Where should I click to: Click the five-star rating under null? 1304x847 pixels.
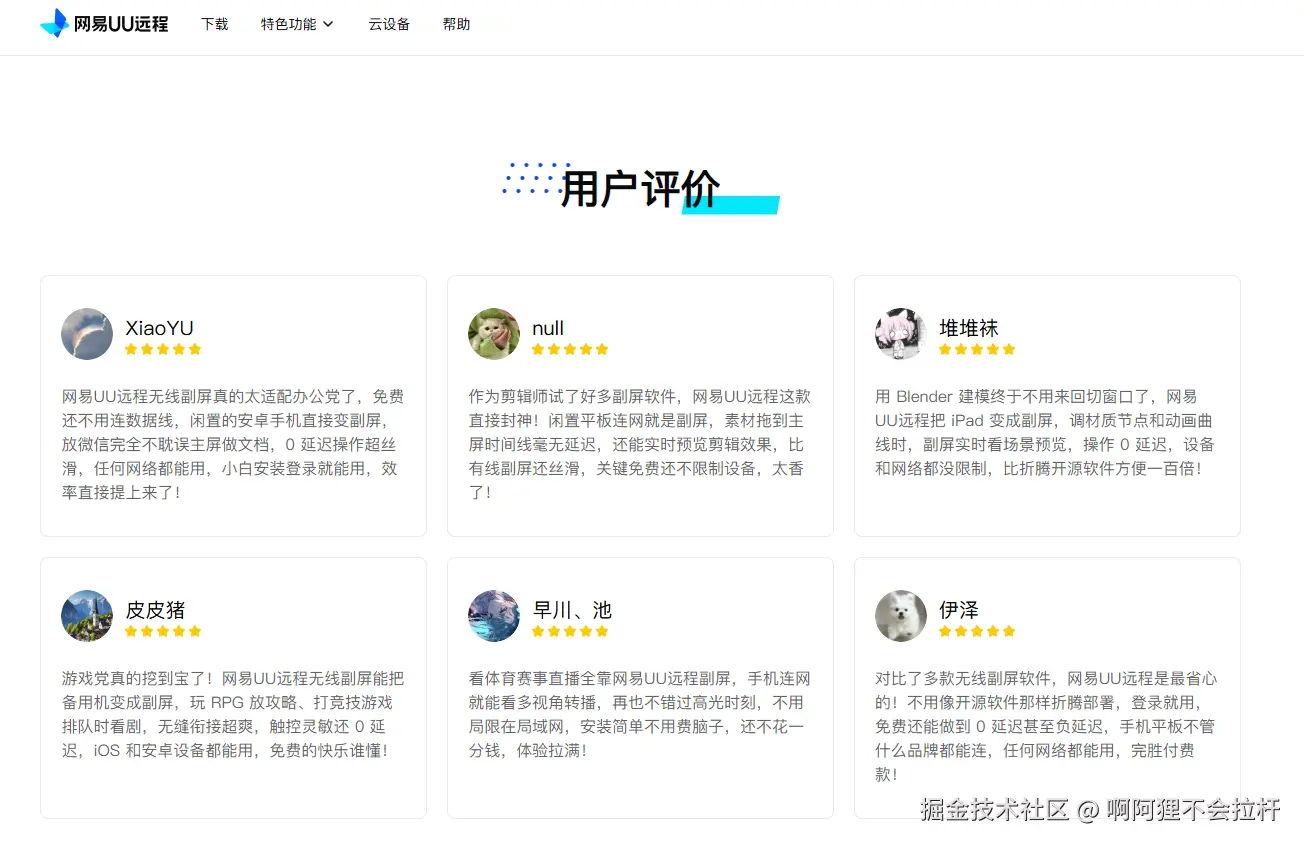570,349
